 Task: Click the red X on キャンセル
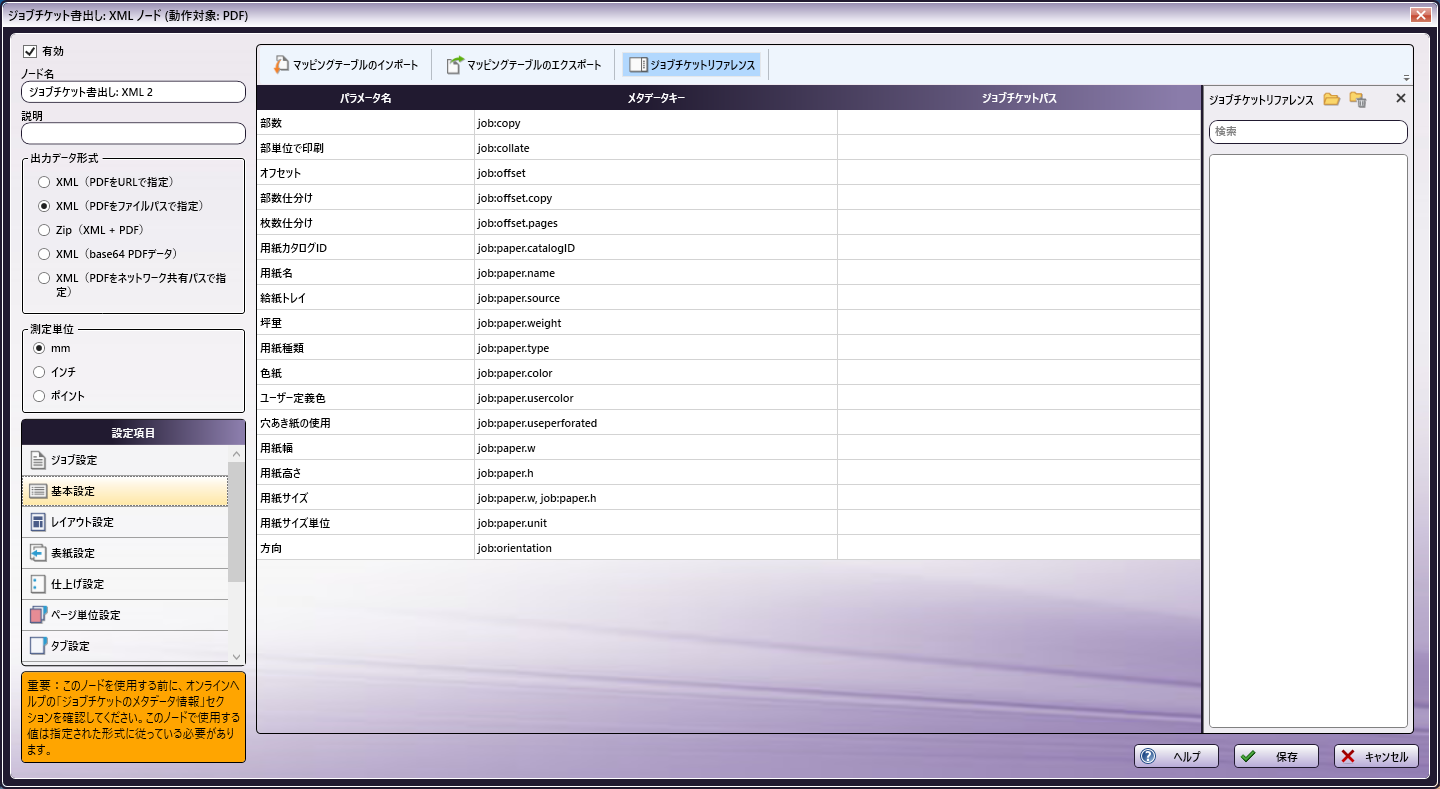coord(1348,757)
